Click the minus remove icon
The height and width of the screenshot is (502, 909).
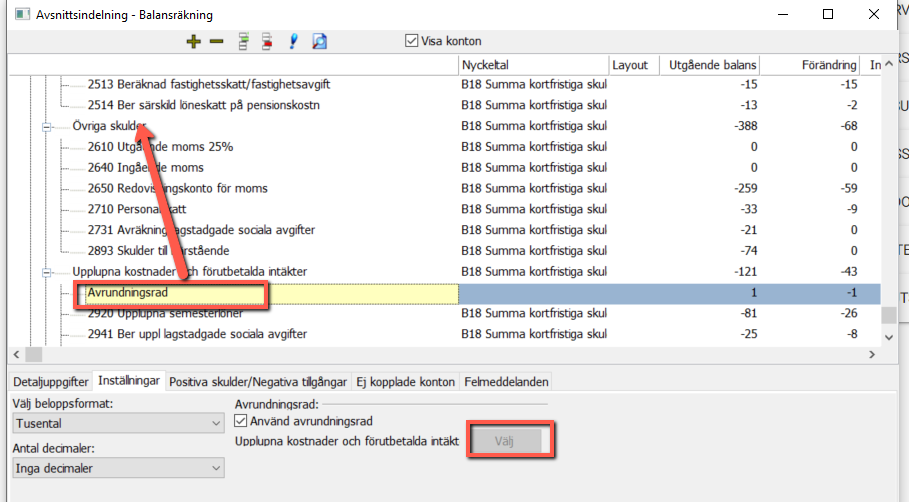point(216,41)
